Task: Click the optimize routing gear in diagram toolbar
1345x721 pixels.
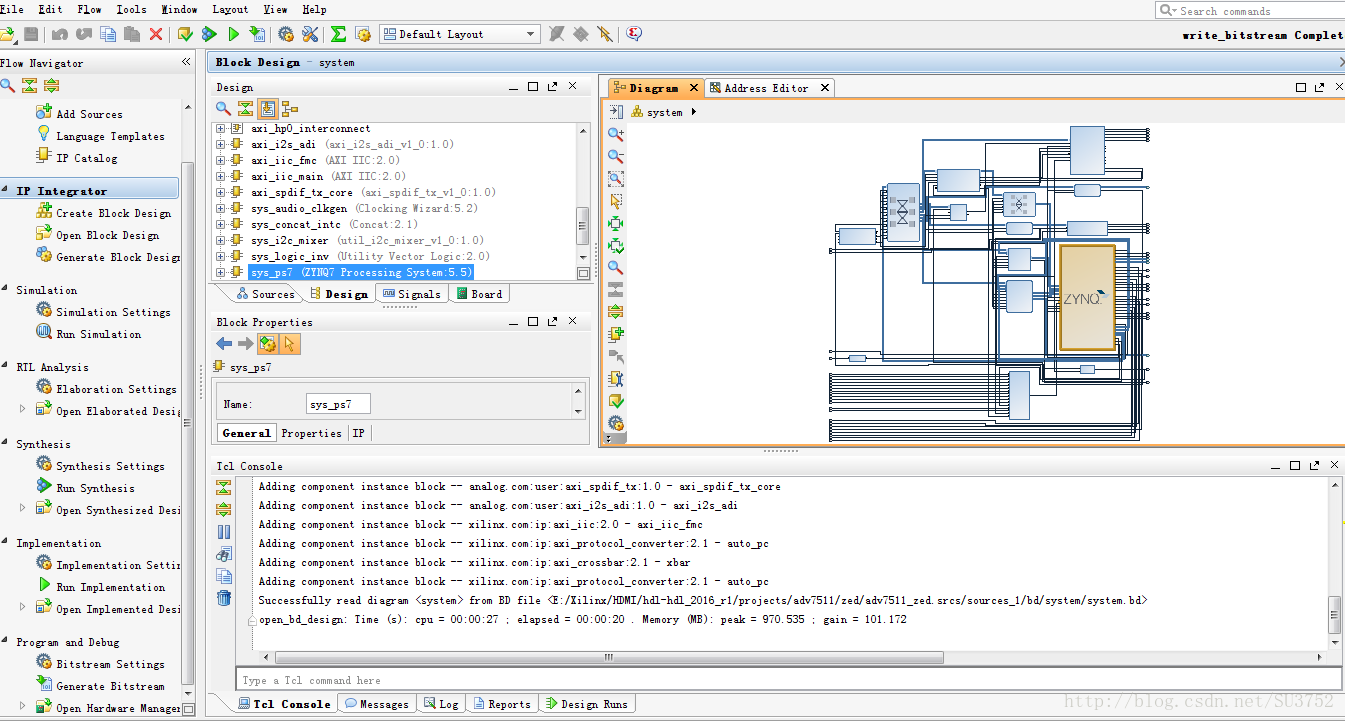Action: pyautogui.click(x=616, y=423)
